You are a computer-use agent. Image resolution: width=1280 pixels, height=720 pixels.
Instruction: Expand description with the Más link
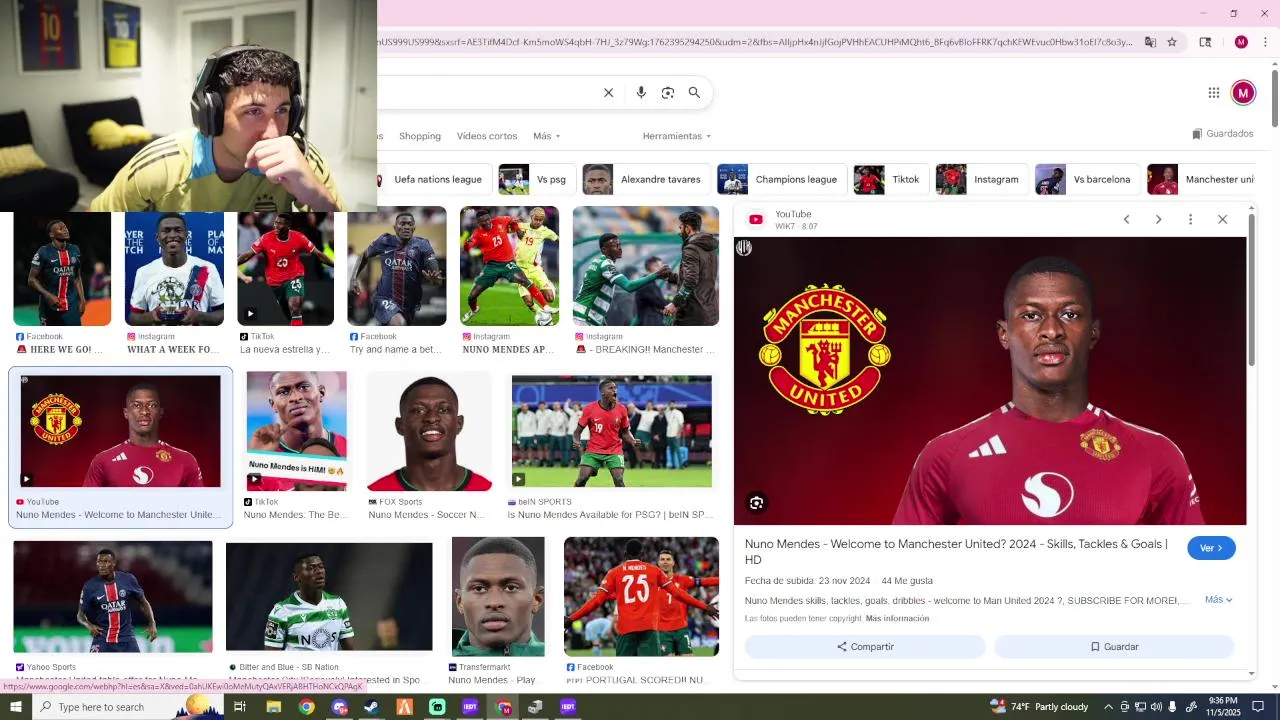coord(1218,600)
